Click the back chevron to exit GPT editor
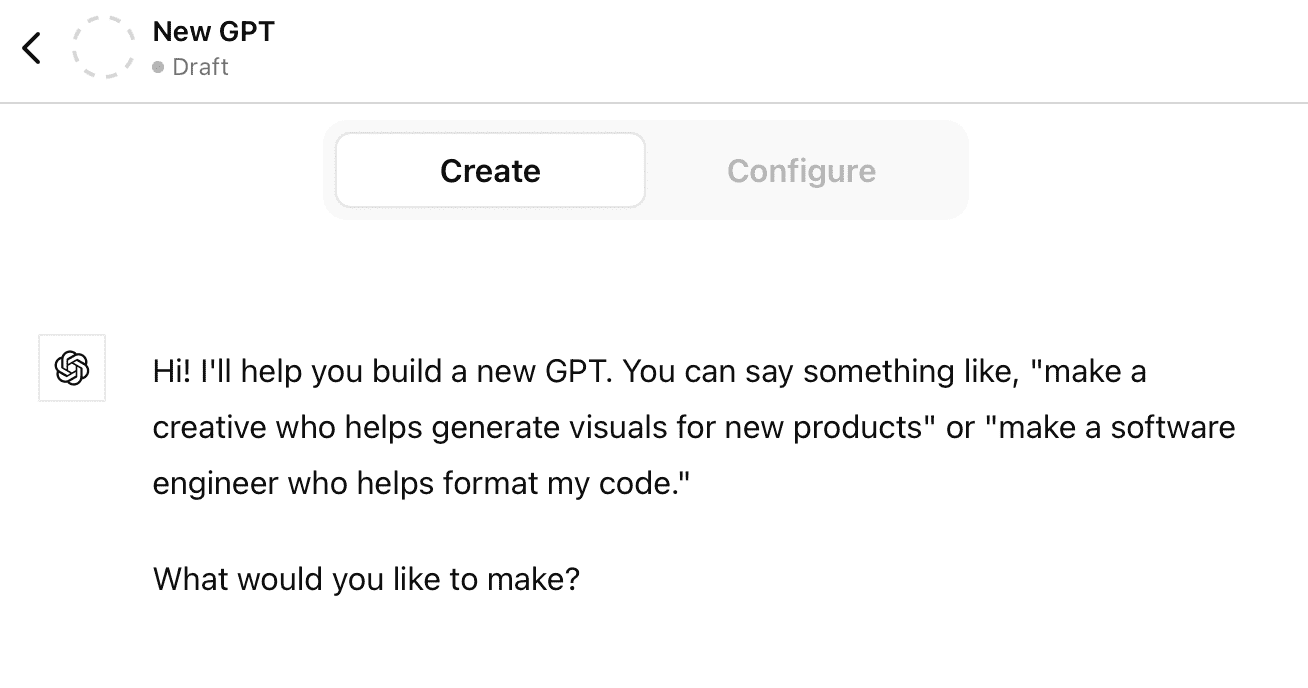The height and width of the screenshot is (688, 1308). pyautogui.click(x=31, y=47)
